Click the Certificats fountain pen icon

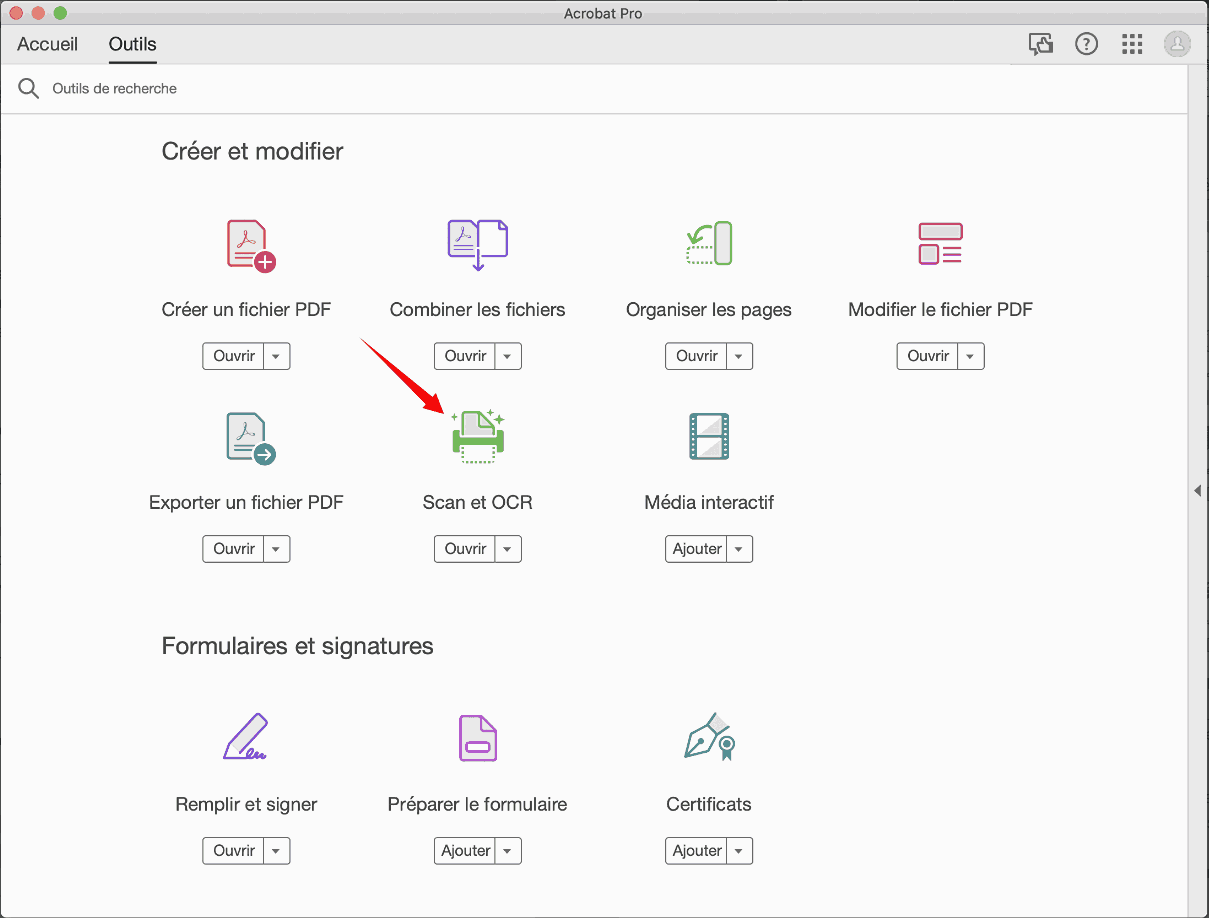710,737
